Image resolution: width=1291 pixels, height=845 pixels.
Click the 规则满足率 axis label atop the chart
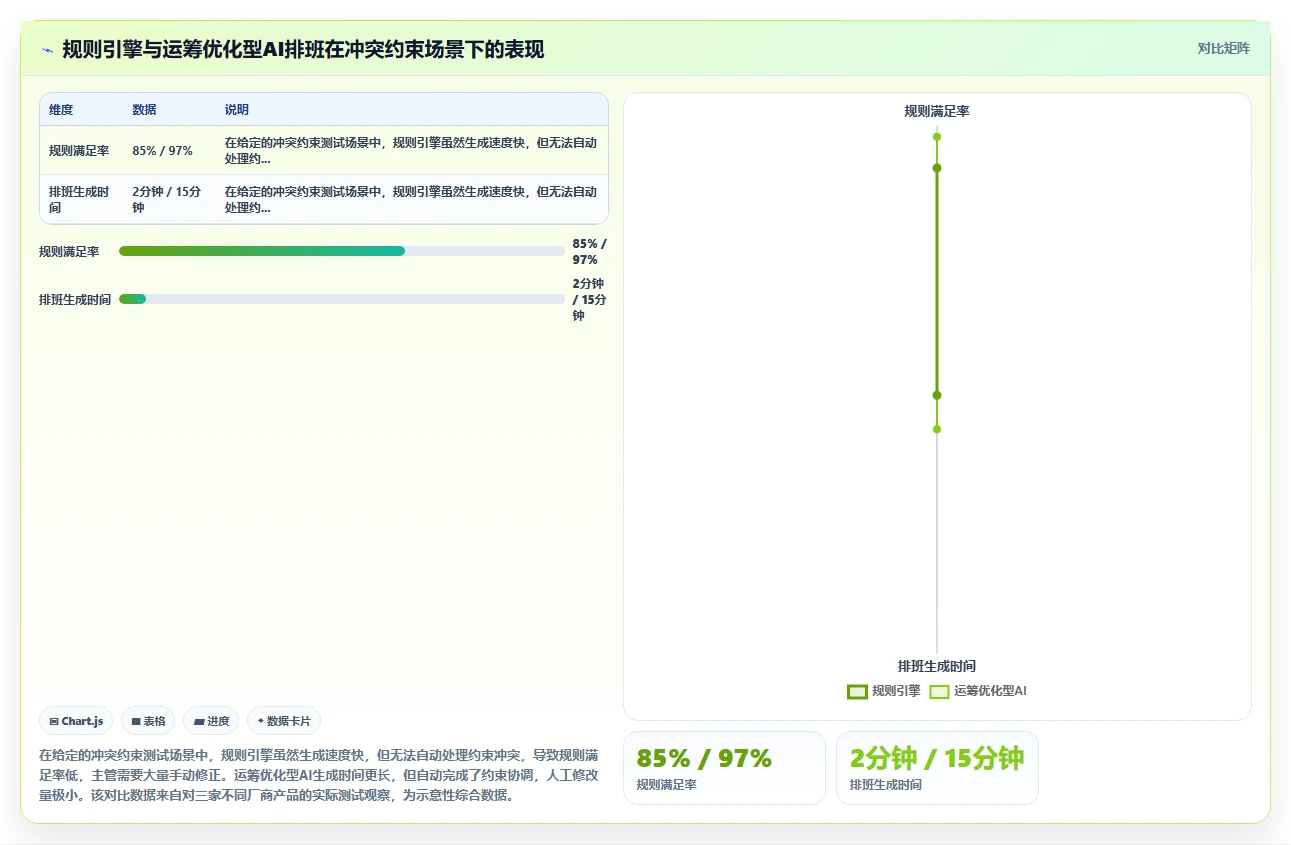937,111
